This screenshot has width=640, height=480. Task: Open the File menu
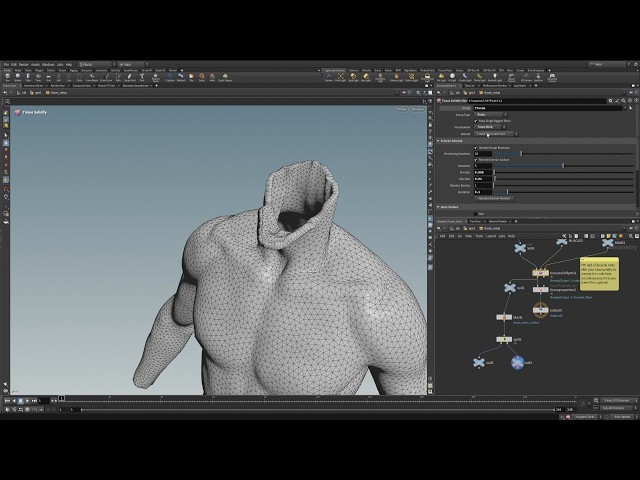[x=6, y=64]
